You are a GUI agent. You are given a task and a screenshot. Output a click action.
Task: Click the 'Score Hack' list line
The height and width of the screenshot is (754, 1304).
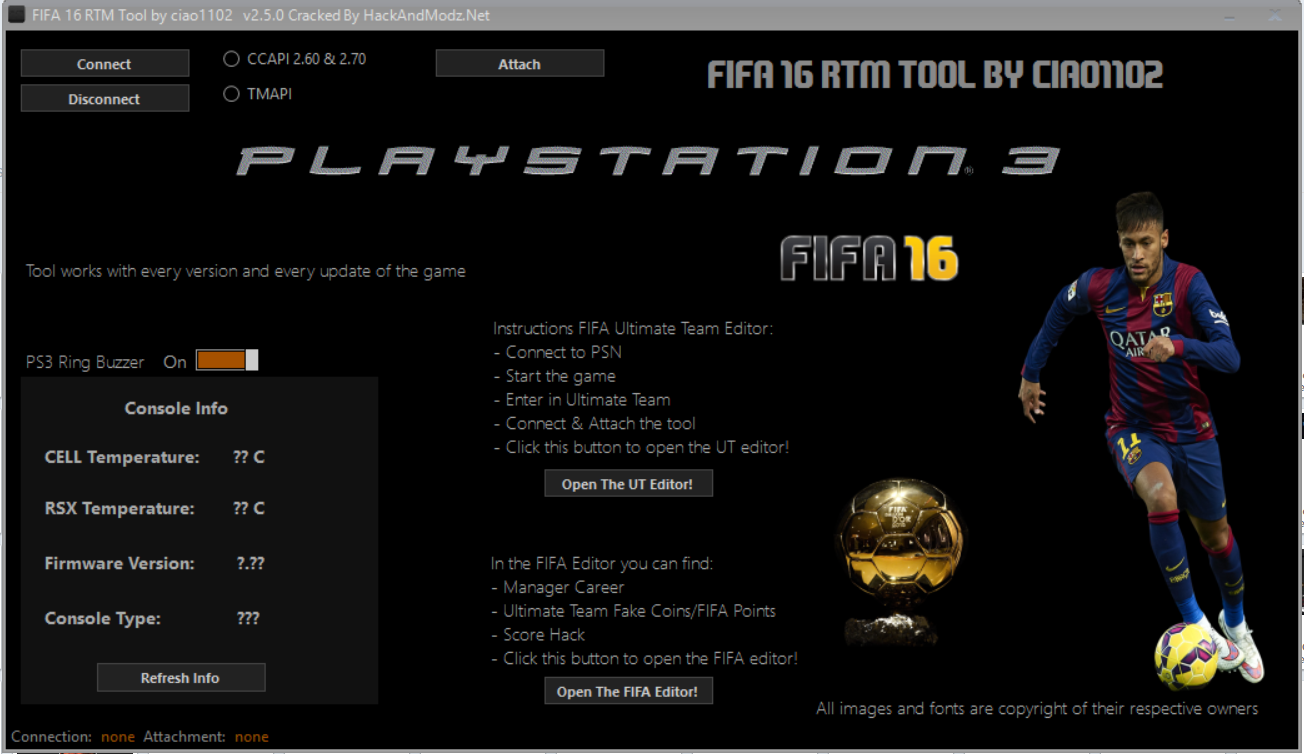(x=538, y=634)
